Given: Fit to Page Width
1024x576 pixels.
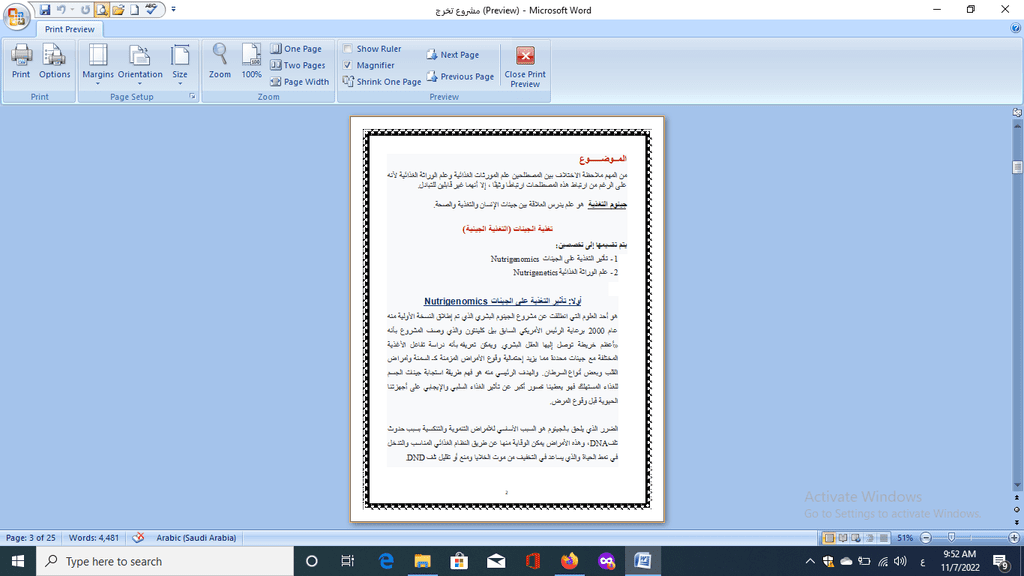Looking at the screenshot, I should [x=299, y=82].
